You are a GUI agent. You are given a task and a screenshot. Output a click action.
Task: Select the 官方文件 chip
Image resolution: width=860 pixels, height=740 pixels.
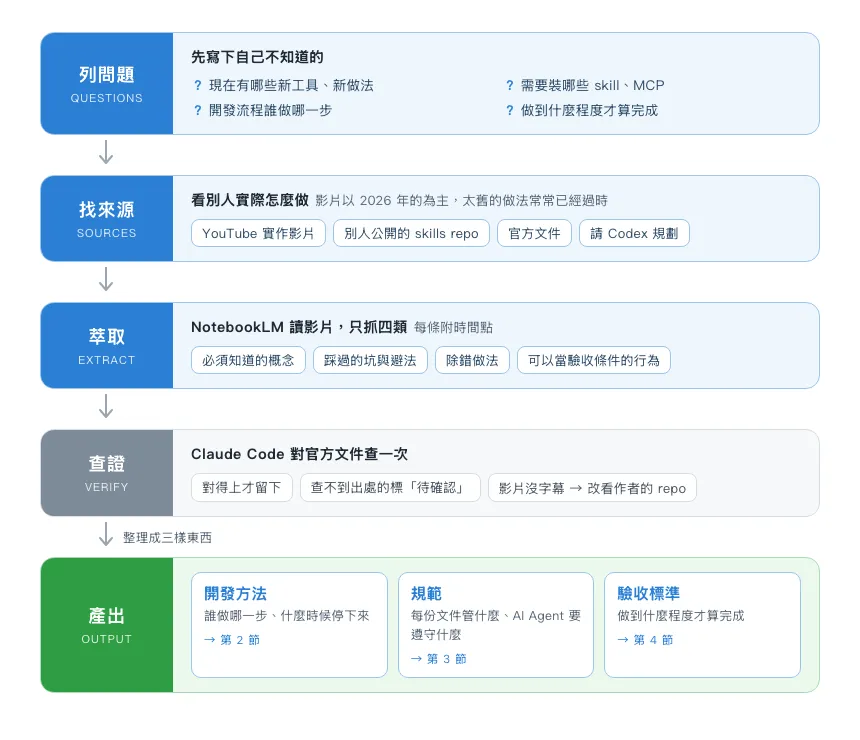pyautogui.click(x=534, y=233)
